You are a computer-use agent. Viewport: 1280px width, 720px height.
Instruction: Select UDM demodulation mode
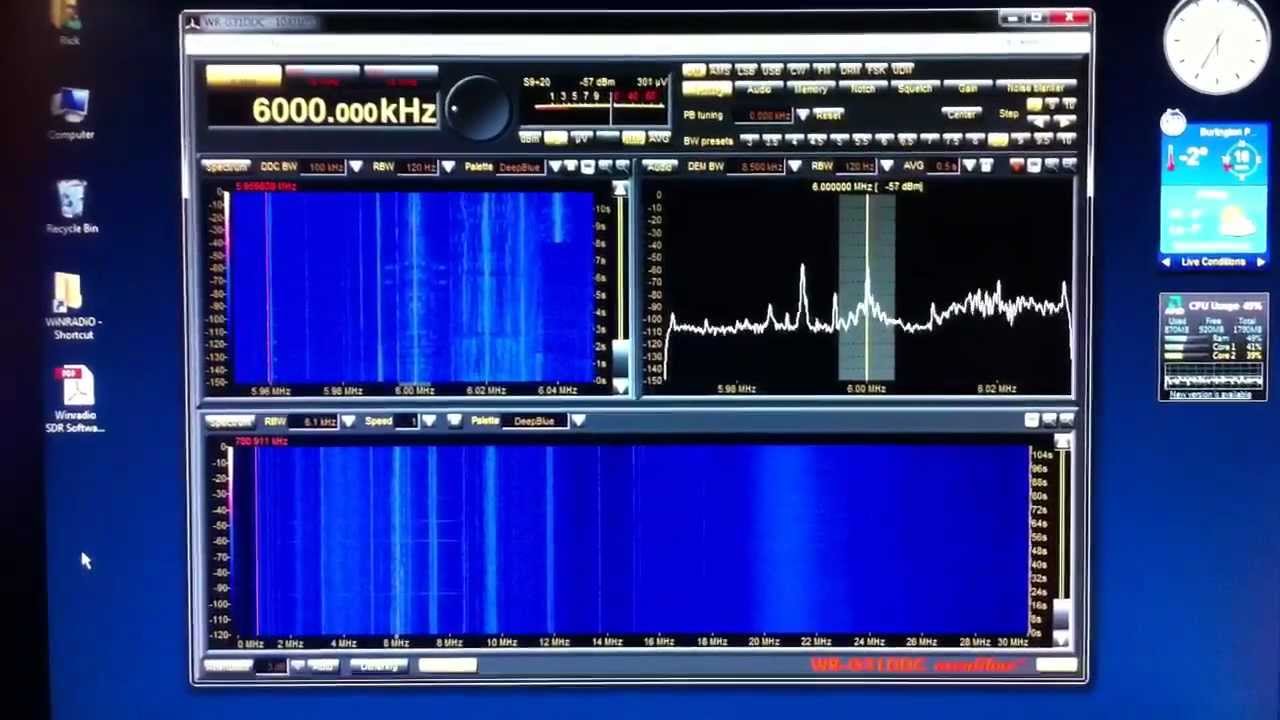[902, 70]
